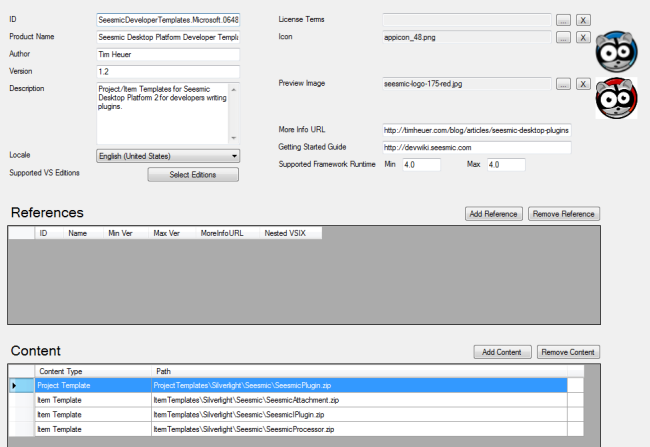Click the Nested VSIX column header

(x=290, y=233)
